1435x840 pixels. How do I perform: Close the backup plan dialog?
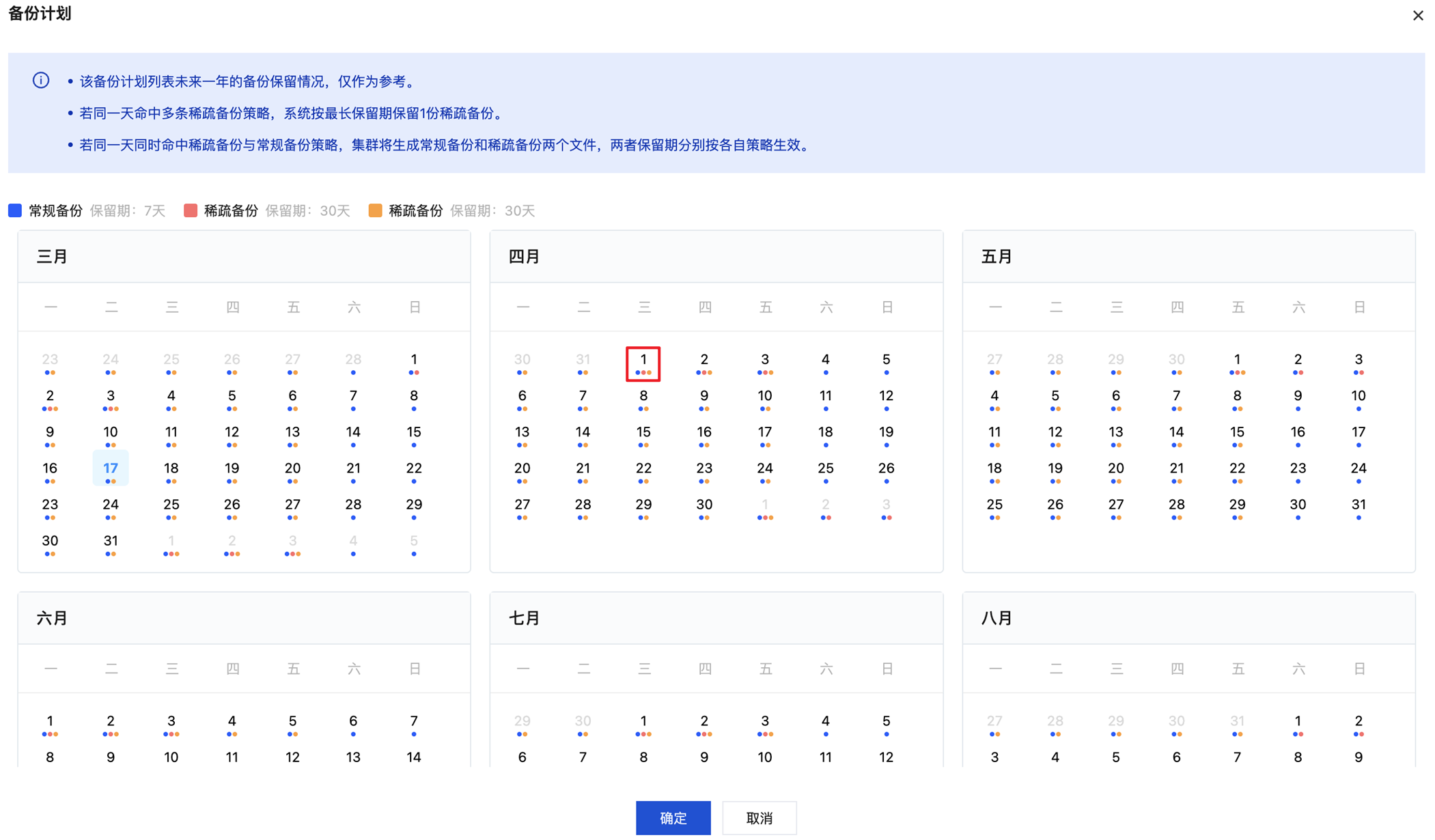pos(1418,15)
